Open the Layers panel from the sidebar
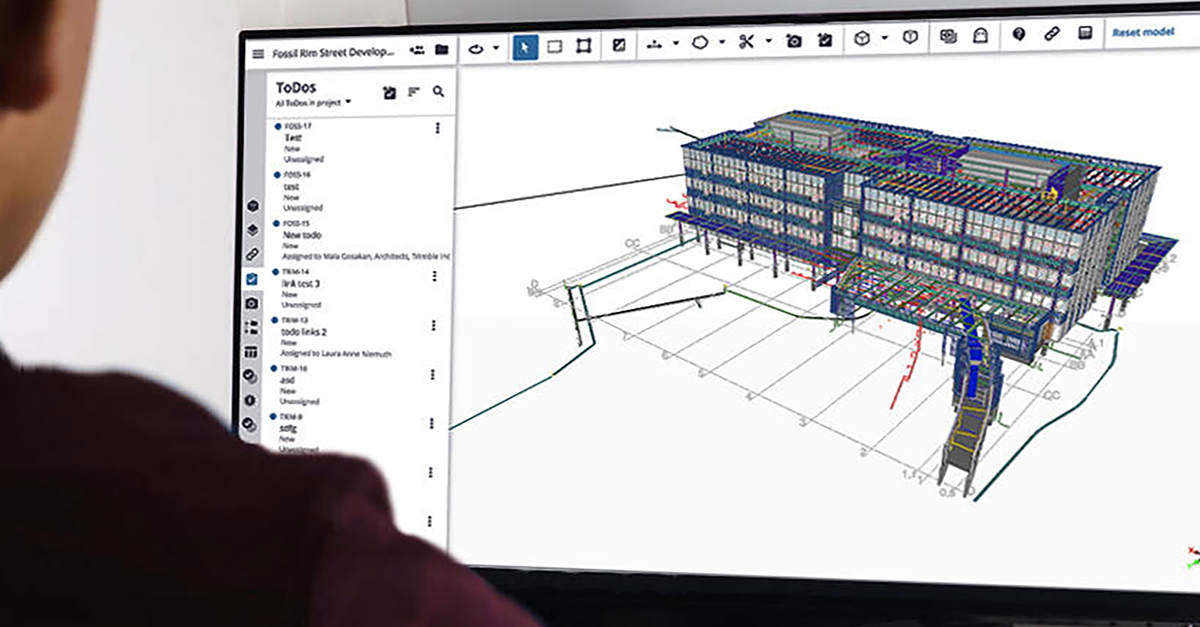 [254, 229]
